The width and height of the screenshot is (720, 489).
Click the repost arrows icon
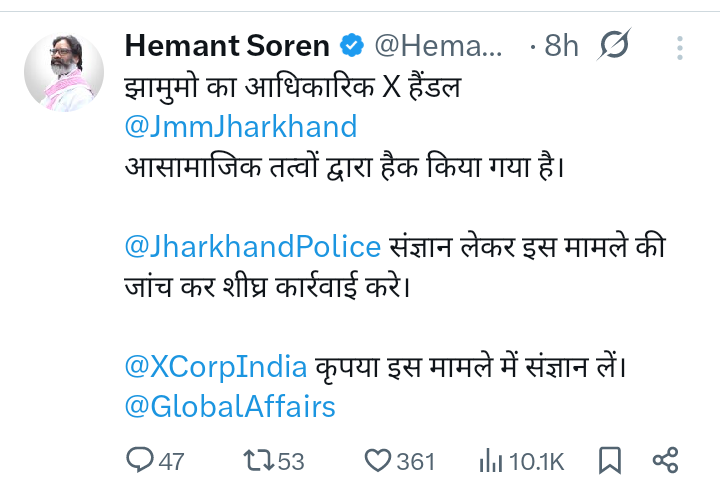[x=260, y=460]
